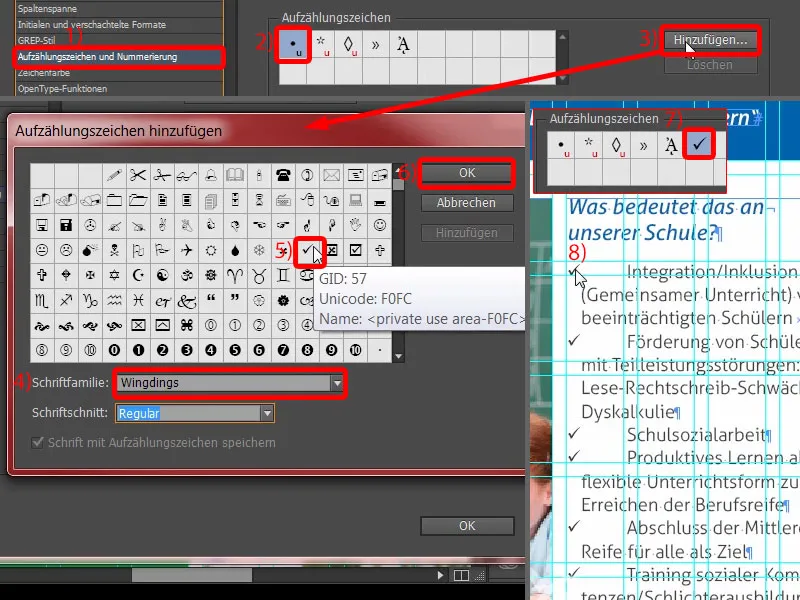Select the guillemet » bullet character
This screenshot has width=800, height=600.
tap(378, 42)
